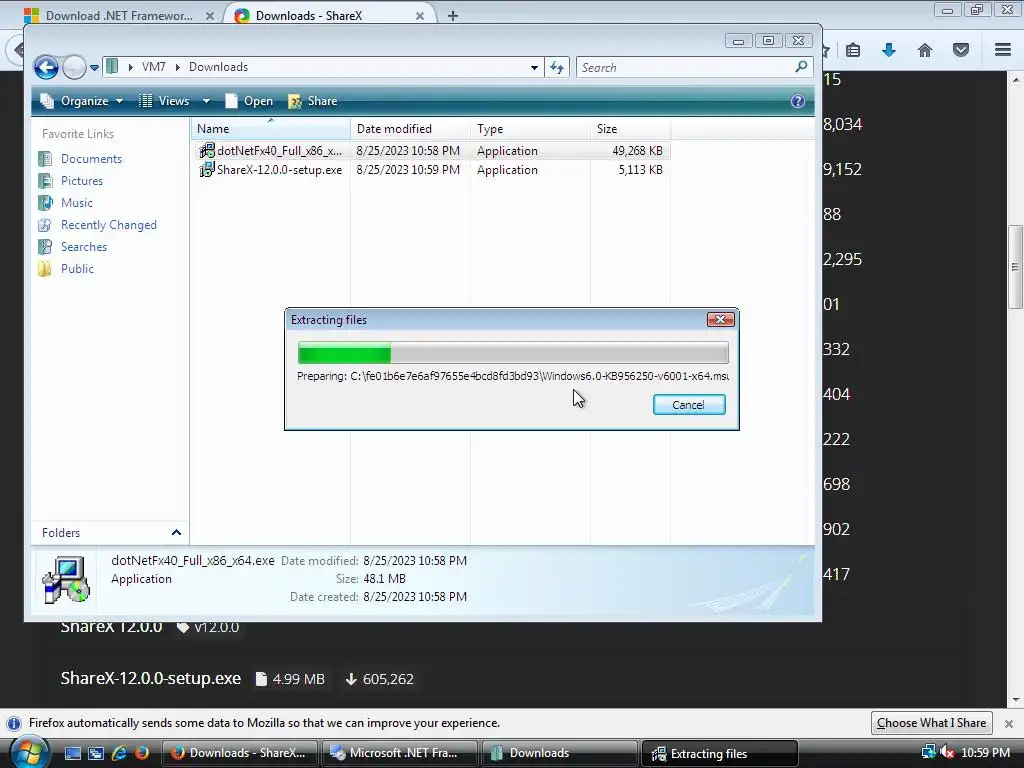Click the muted volume tray icon
The image size is (1024, 768).
(x=946, y=752)
